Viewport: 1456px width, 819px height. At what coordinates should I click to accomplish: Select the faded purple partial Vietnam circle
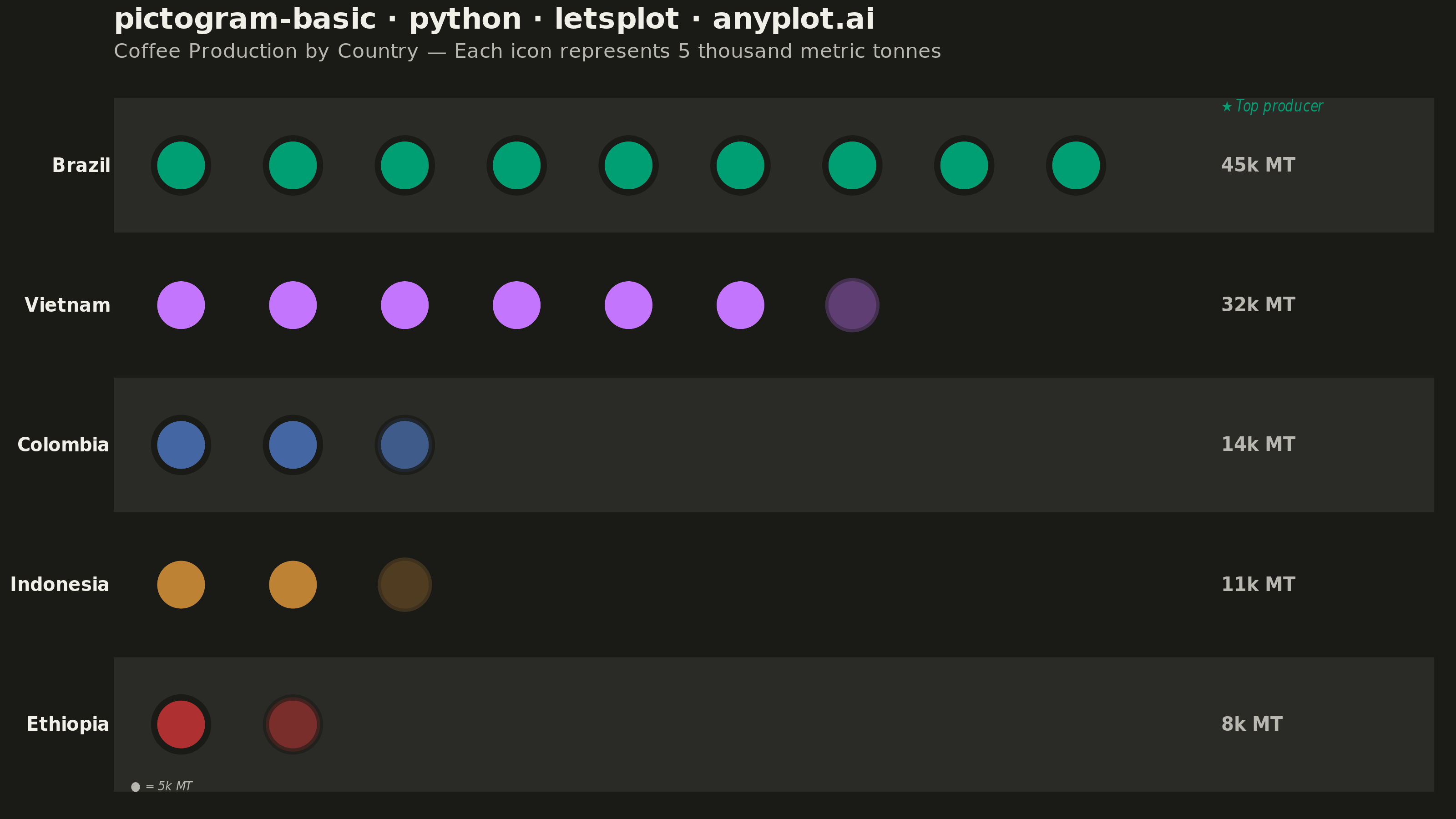click(x=852, y=305)
